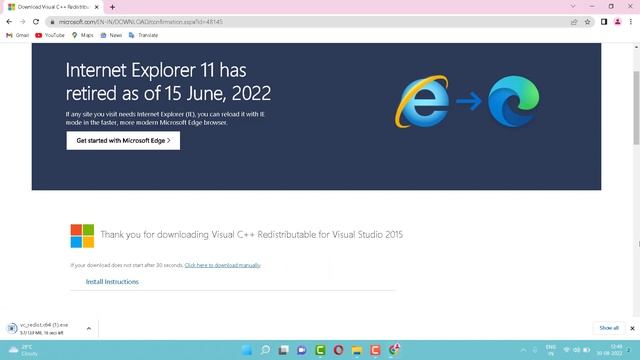The width and height of the screenshot is (640, 360).
Task: Open the Gmail bookmark
Action: tap(18, 35)
